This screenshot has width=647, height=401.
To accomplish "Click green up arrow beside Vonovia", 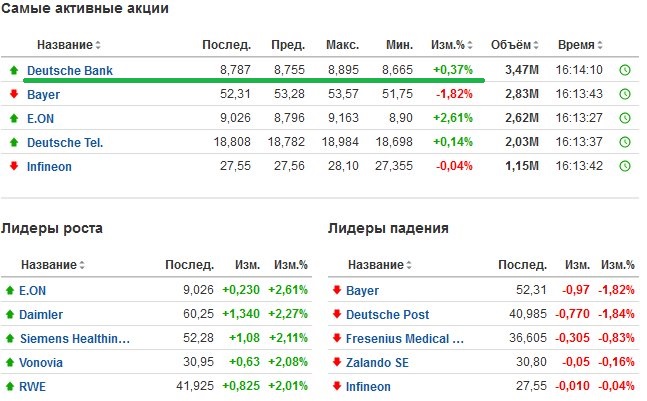I will pos(10,363).
